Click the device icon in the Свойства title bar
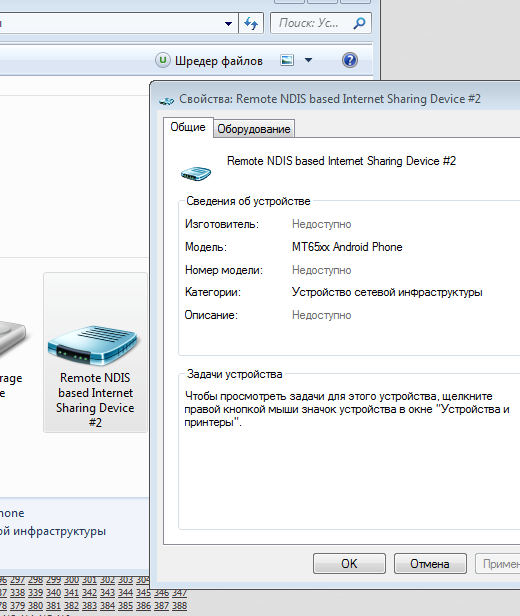Viewport: 520px width, 616px height. pos(167,101)
